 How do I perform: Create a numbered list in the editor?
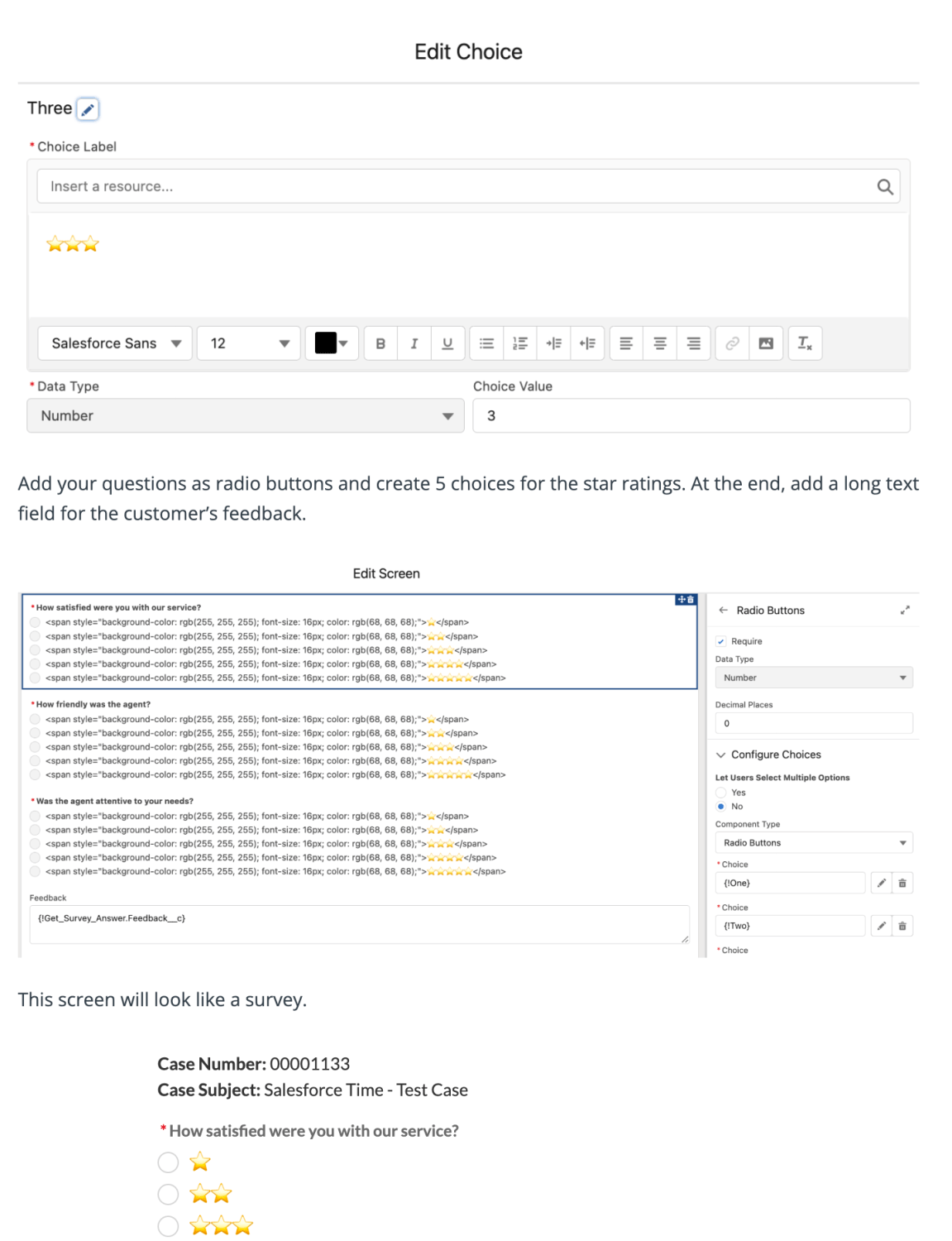[519, 343]
